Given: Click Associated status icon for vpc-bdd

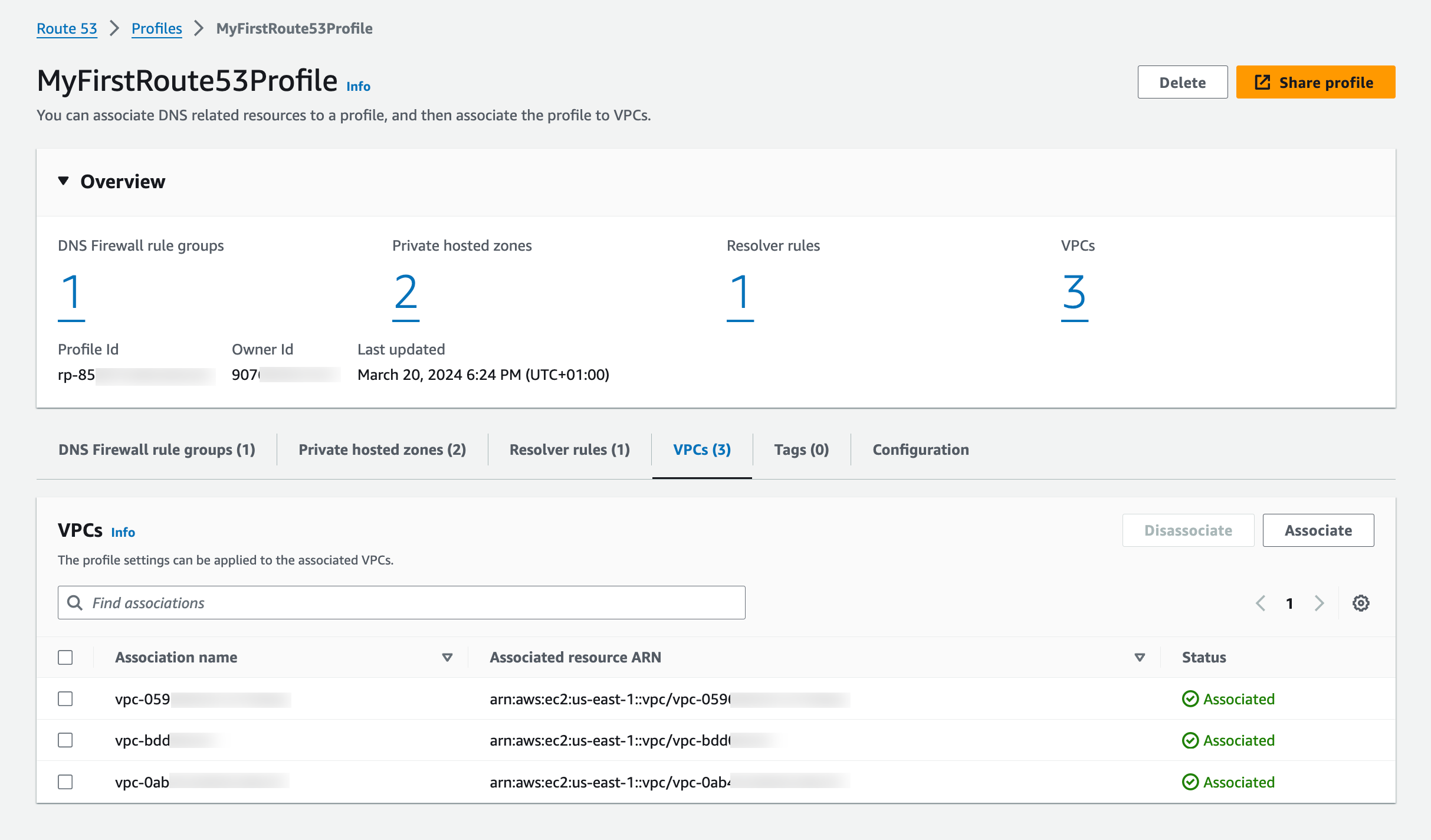Looking at the screenshot, I should click(1190, 740).
